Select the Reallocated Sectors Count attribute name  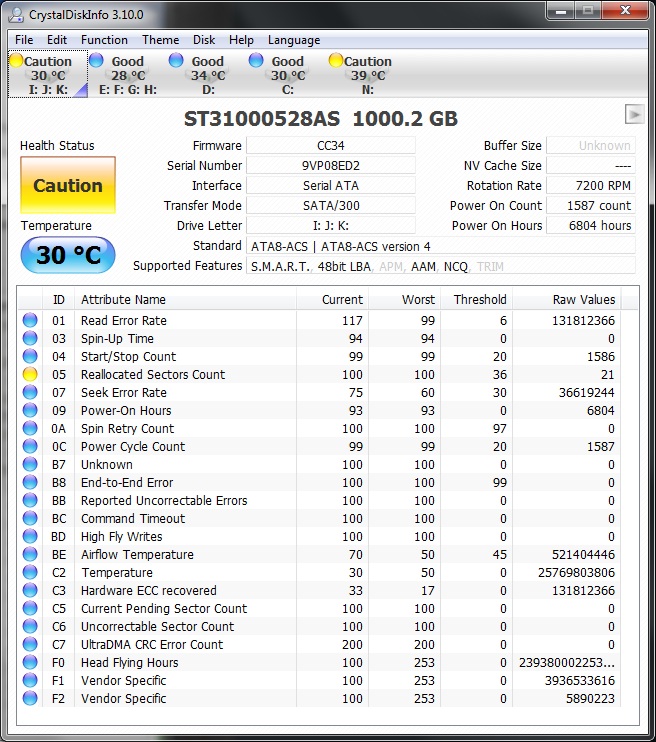pos(153,374)
